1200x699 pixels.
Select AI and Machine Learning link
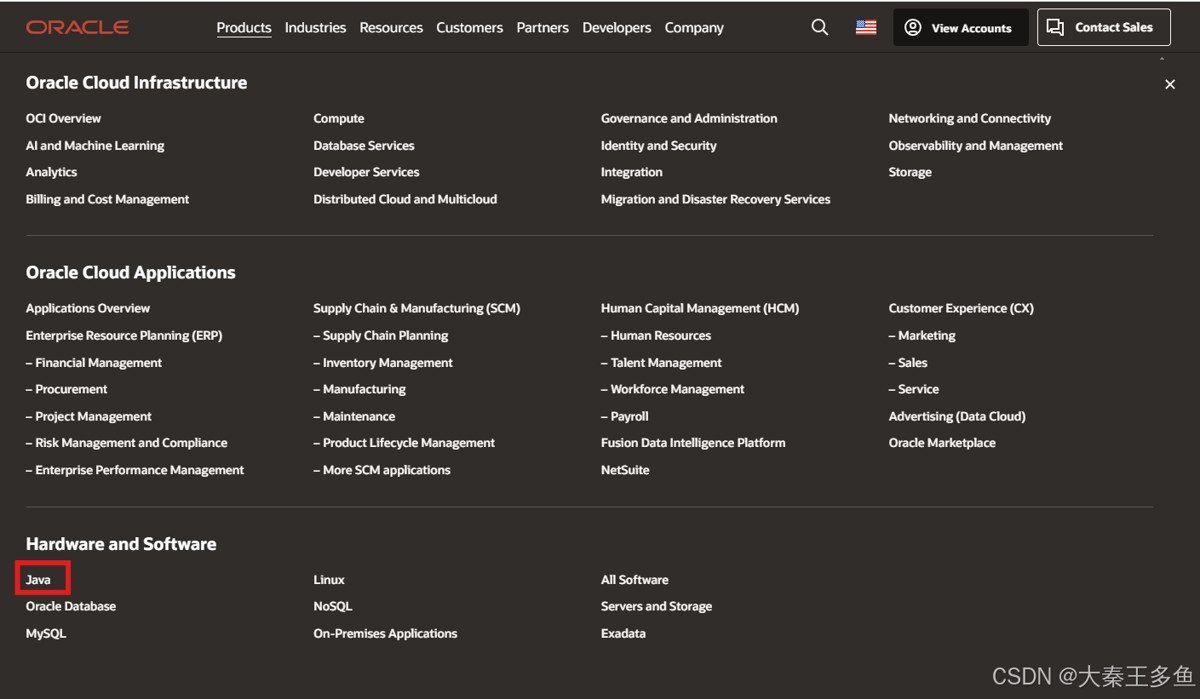point(95,146)
